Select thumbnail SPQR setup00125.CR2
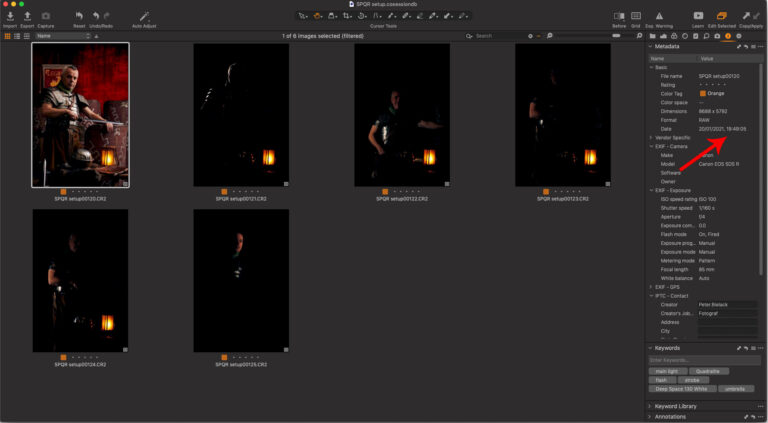Screen dimensions: 768x423 coord(241,281)
